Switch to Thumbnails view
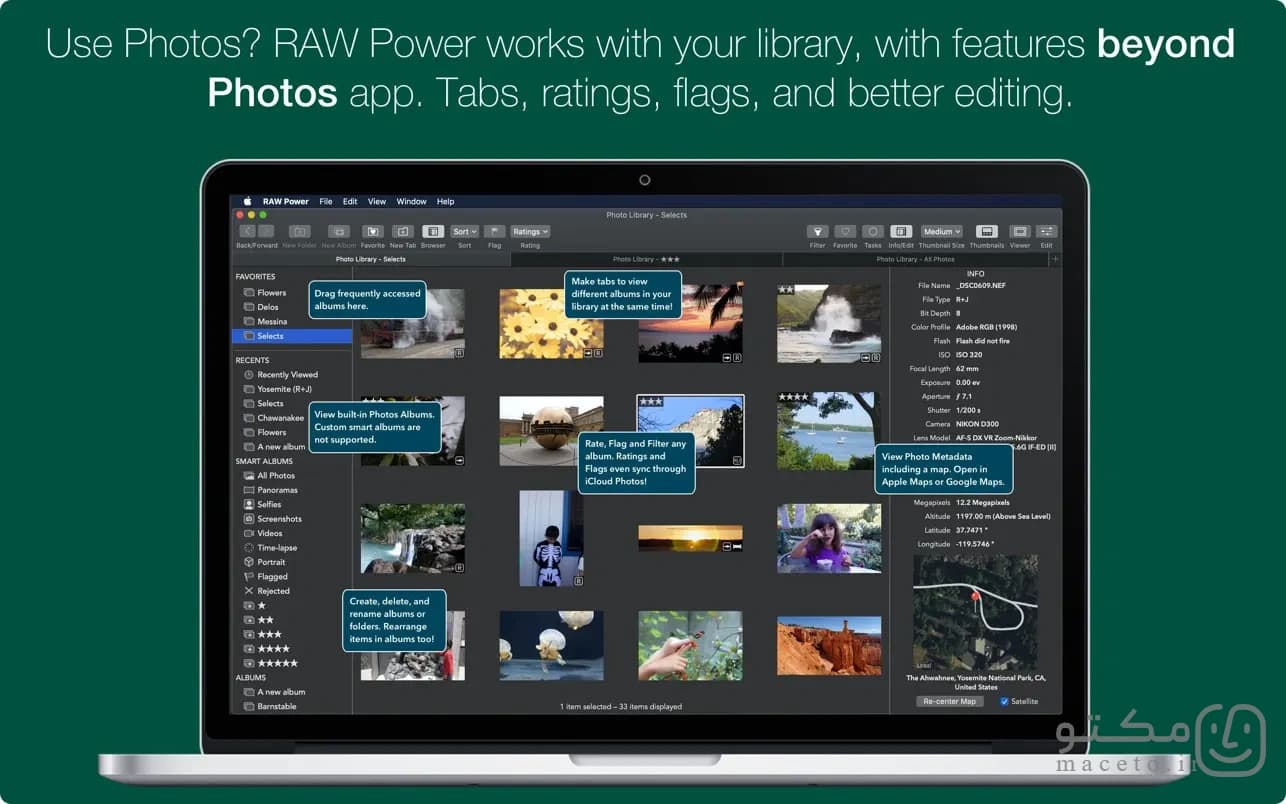 point(987,231)
